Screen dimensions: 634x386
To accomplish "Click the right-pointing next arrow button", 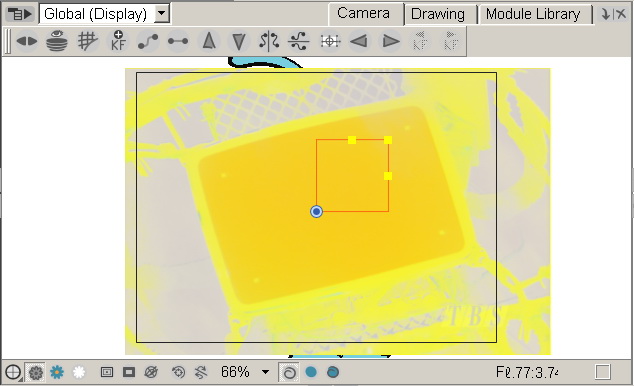I will [x=391, y=41].
